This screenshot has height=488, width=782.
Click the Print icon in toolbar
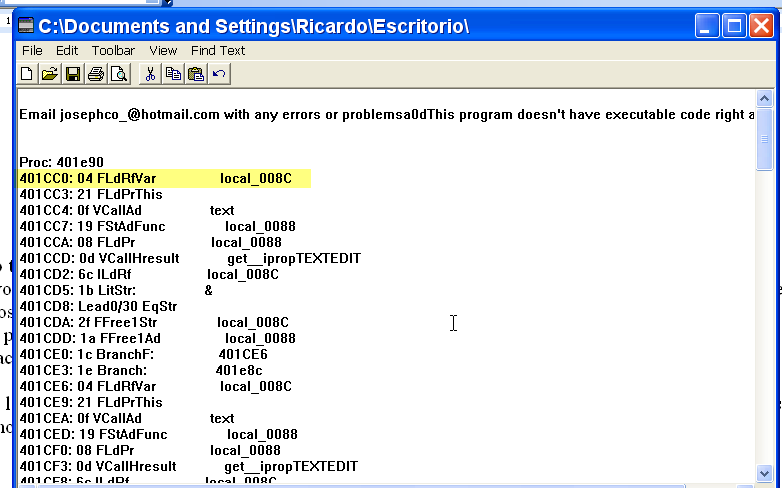(x=96, y=73)
